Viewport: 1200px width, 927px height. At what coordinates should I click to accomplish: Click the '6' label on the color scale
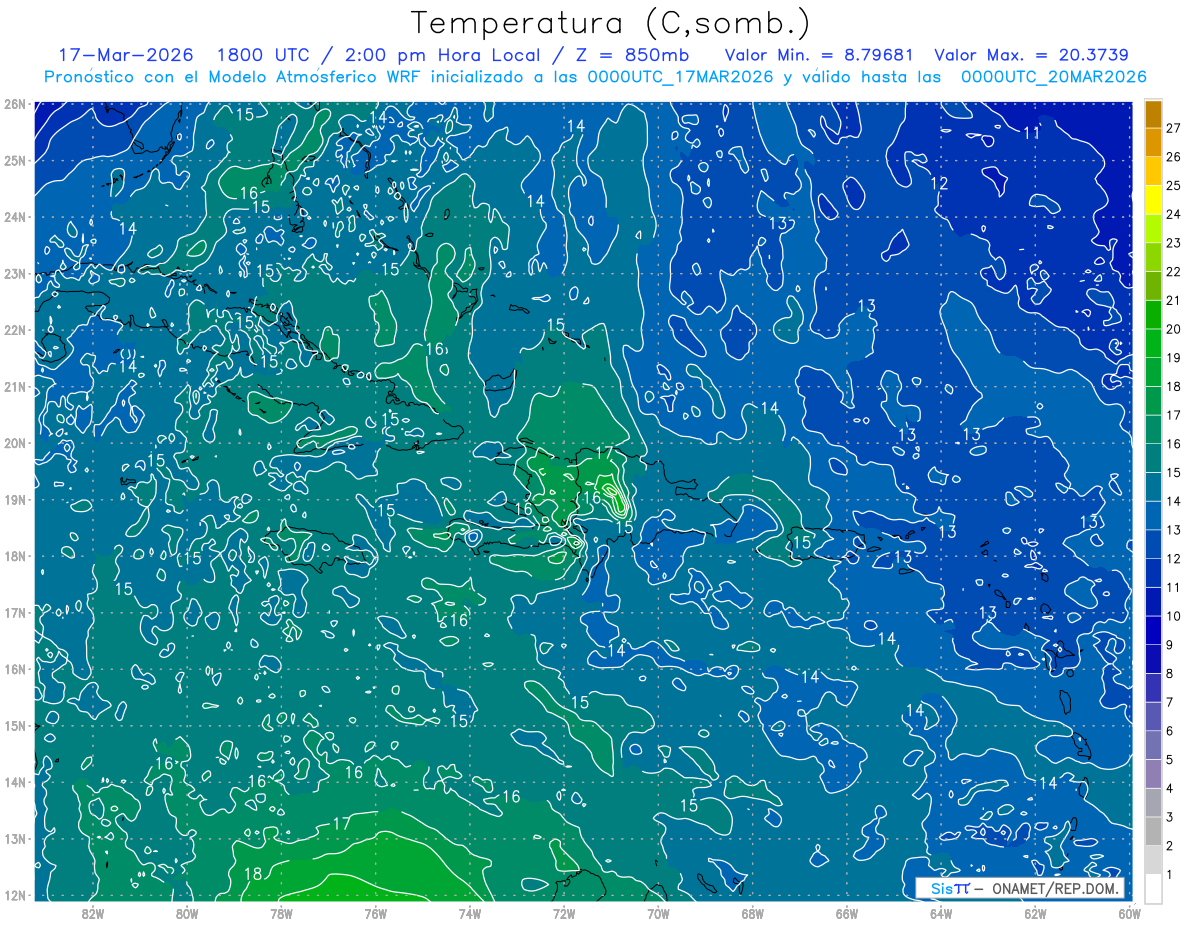pyautogui.click(x=1169, y=731)
